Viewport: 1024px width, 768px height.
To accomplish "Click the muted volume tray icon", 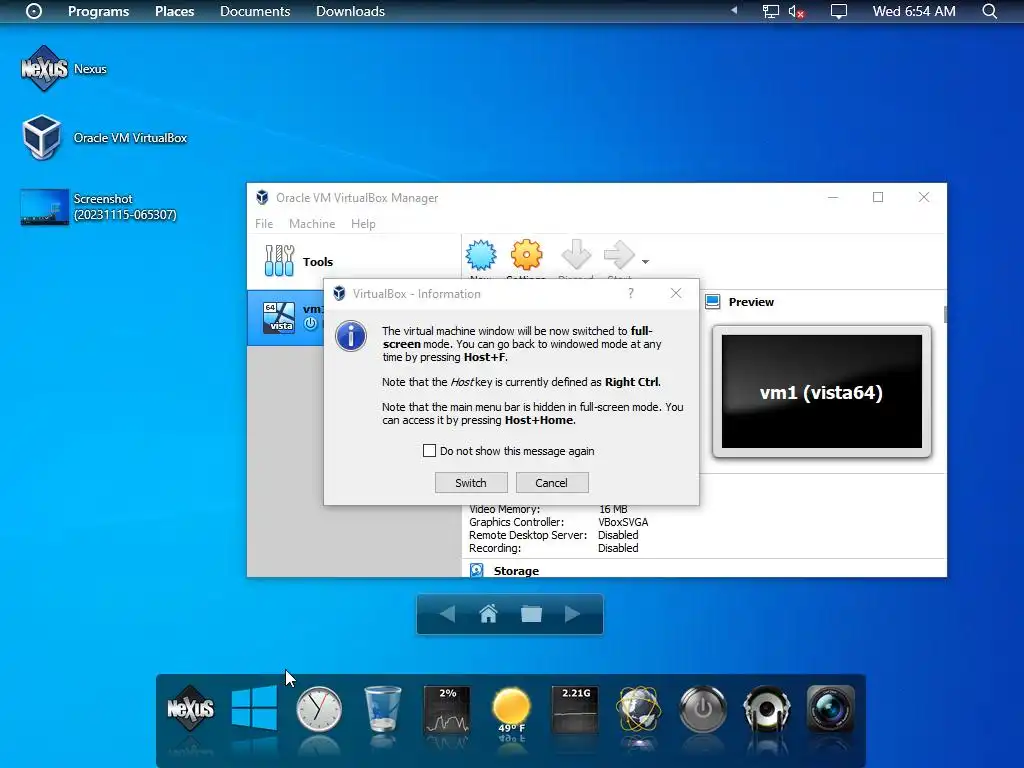I will click(x=796, y=11).
